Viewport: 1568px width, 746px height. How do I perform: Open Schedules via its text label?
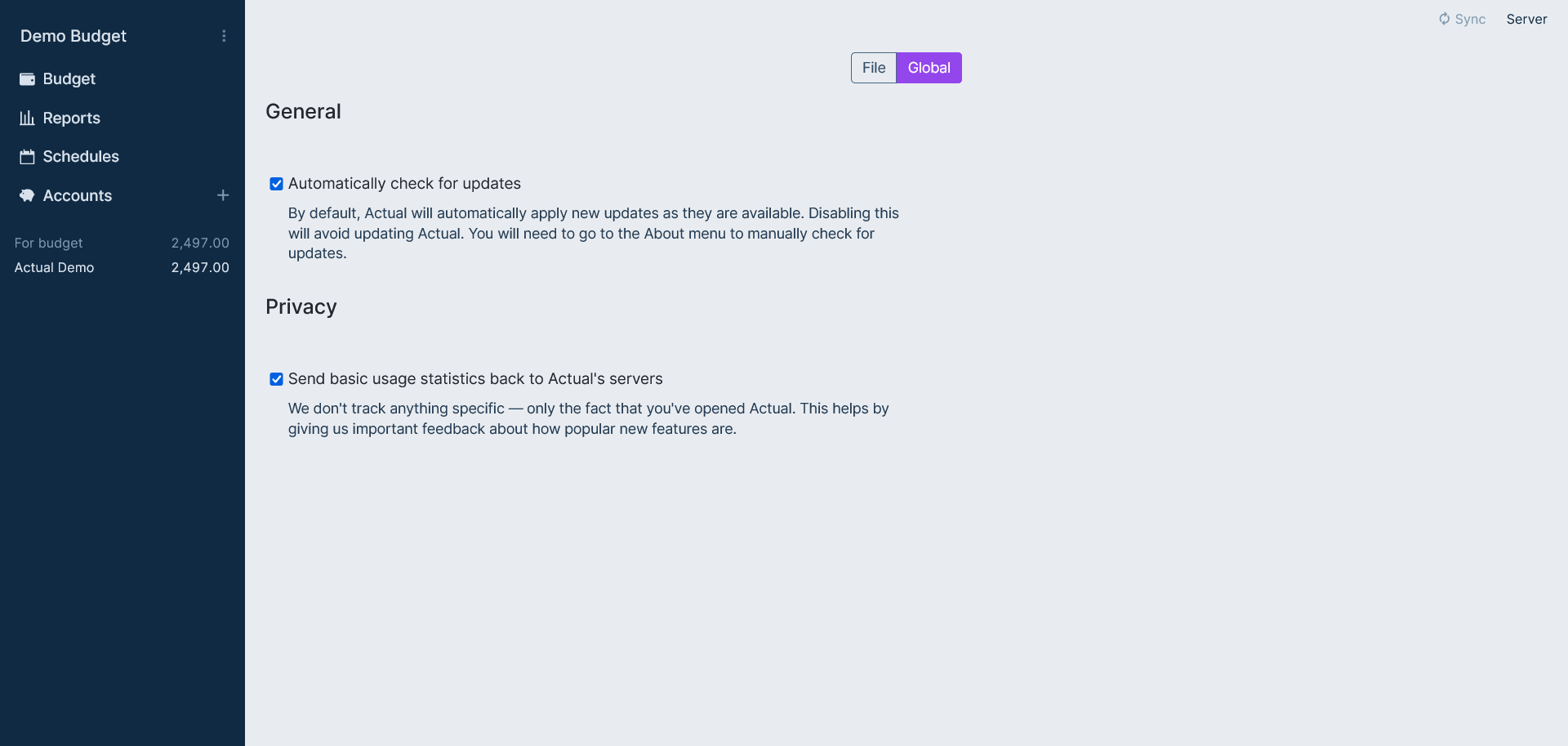click(81, 157)
